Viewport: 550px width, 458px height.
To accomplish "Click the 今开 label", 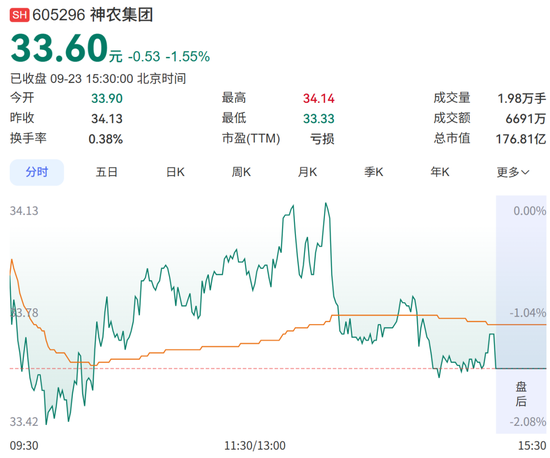I will click(22, 98).
